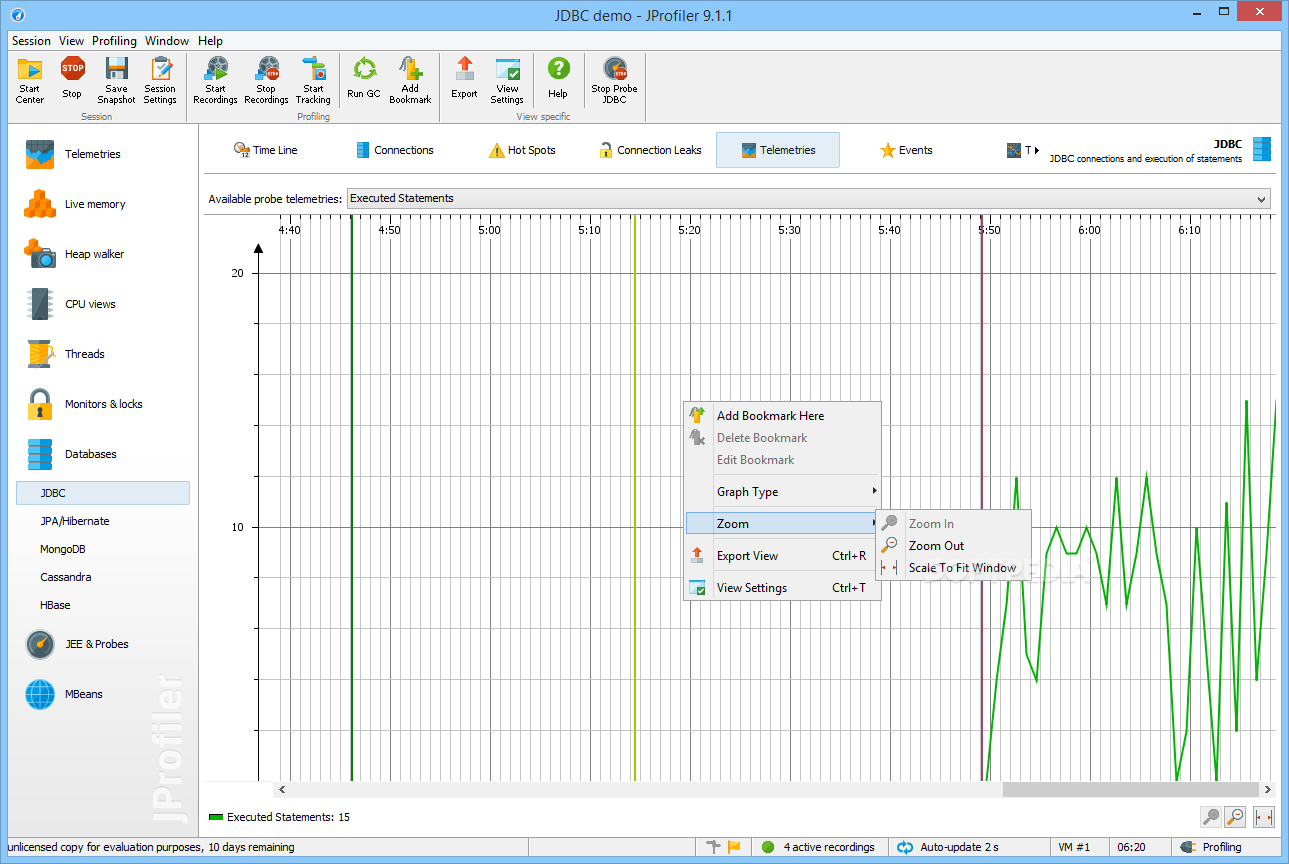The width and height of the screenshot is (1289, 864).
Task: Click the Profiling status indicator
Action: 1211,847
